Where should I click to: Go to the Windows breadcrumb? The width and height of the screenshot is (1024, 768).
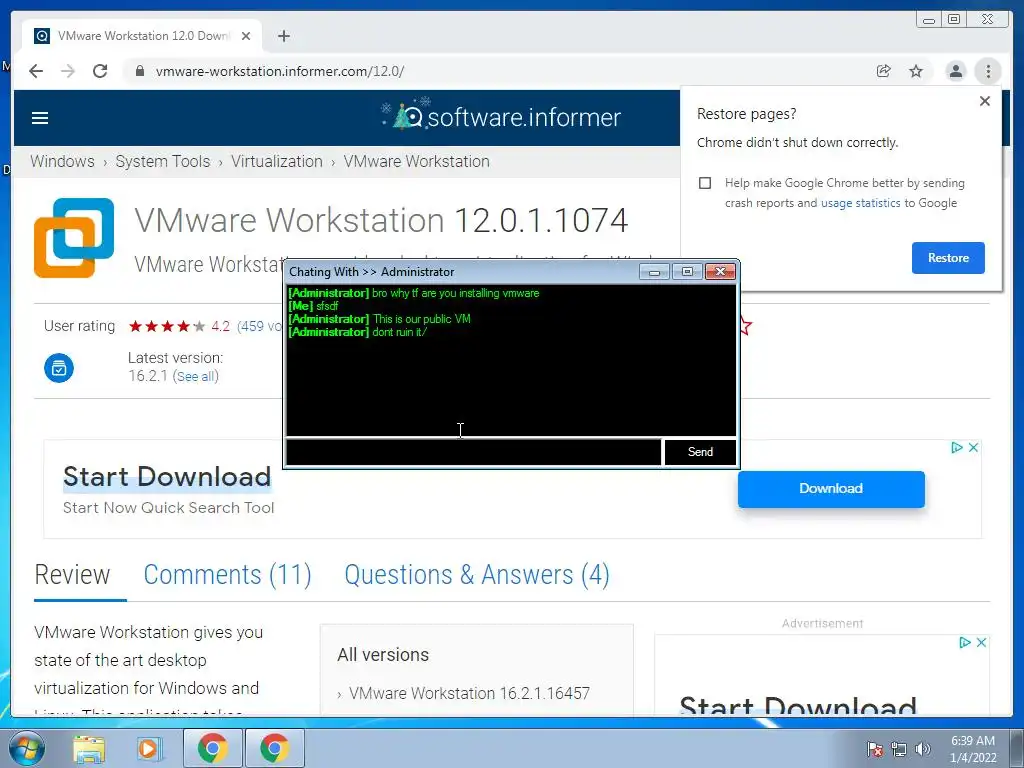pos(62,161)
